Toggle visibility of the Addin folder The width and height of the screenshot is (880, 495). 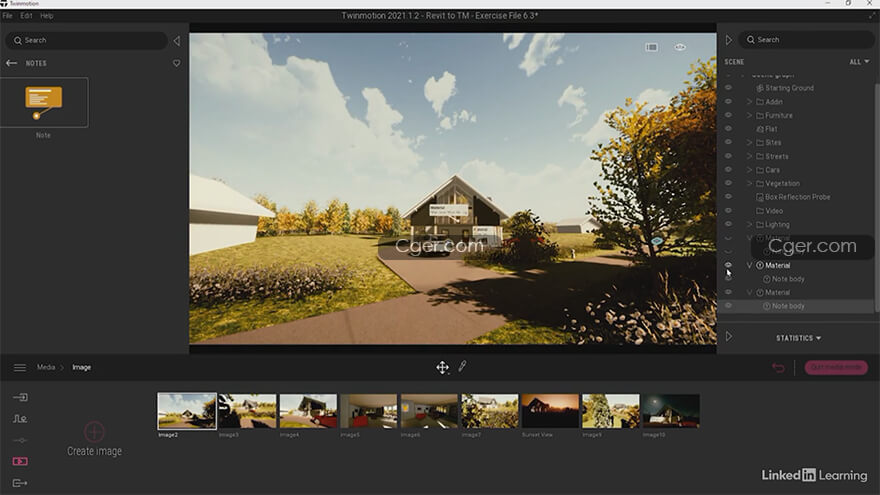(728, 102)
